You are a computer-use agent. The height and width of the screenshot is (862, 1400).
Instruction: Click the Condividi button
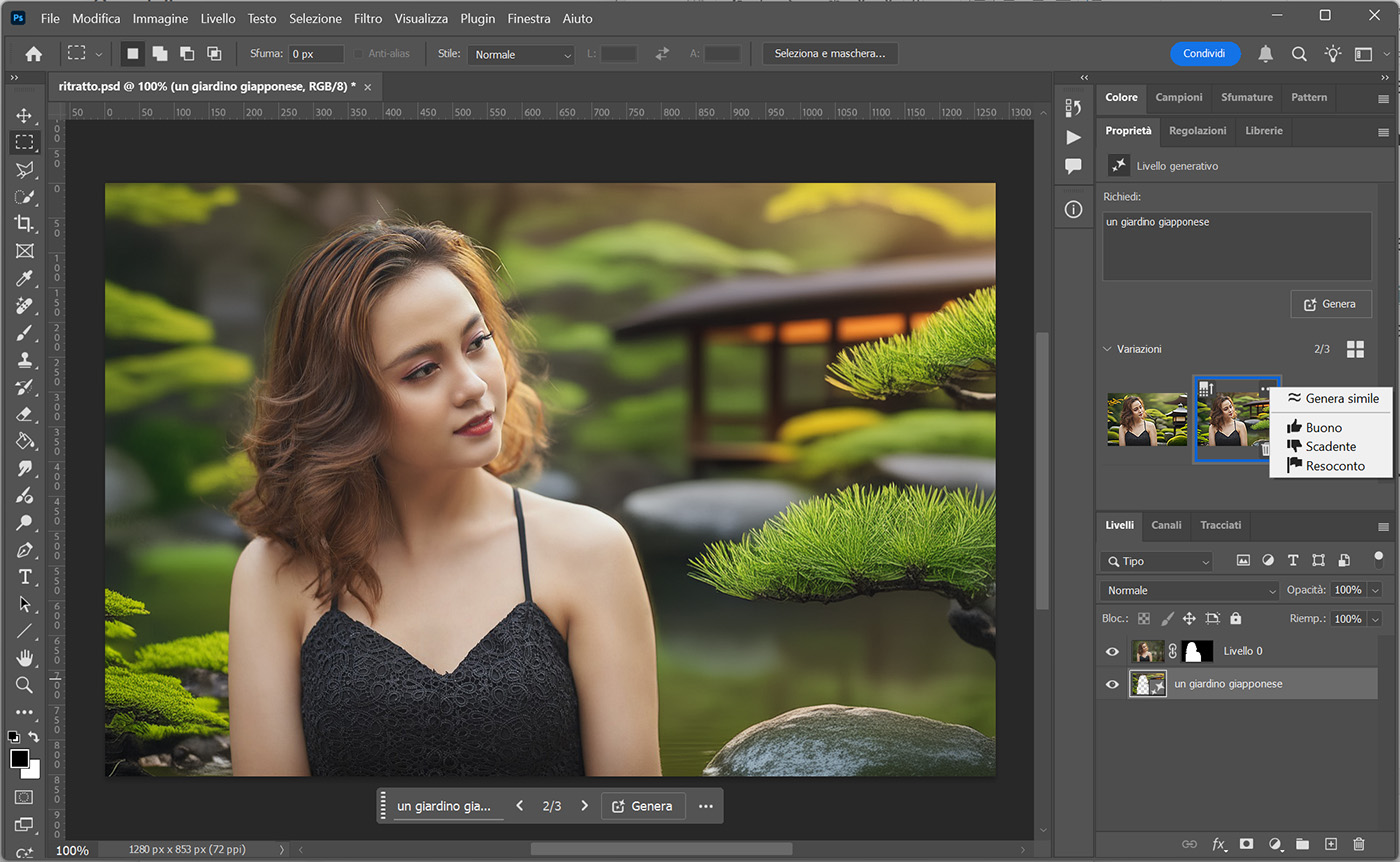[x=1204, y=54]
